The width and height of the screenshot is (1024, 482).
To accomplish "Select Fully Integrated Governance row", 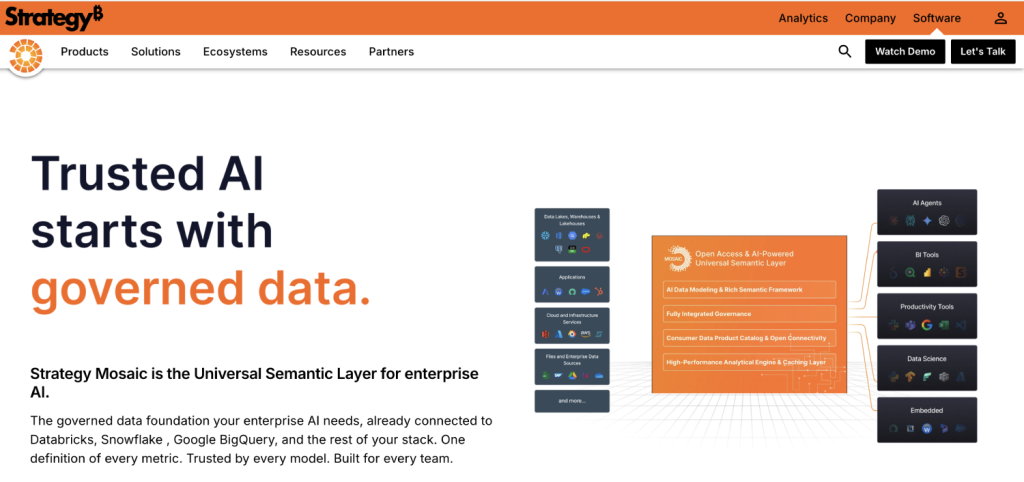I will click(x=749, y=313).
